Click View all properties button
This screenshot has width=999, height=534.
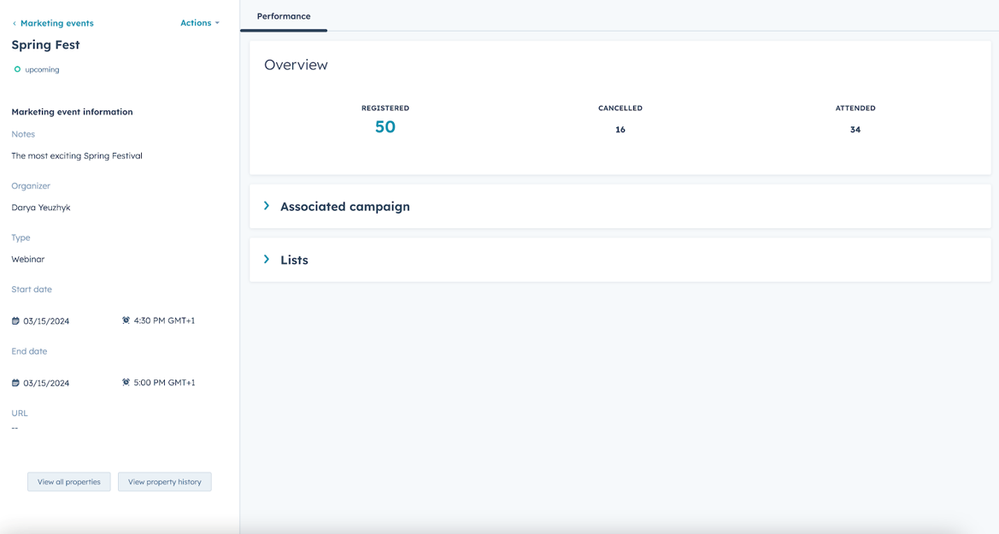69,482
